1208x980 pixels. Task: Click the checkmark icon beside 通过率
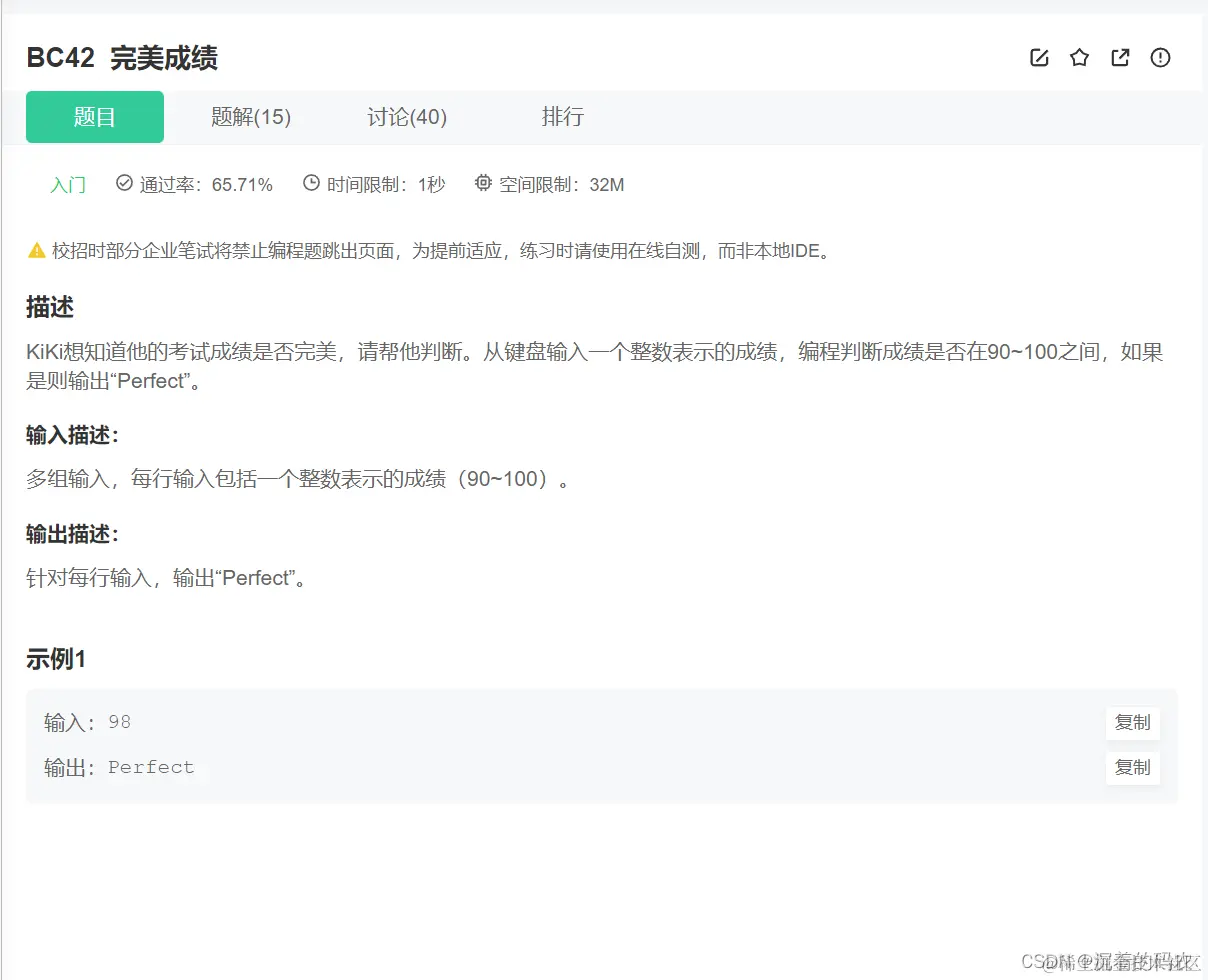click(x=123, y=183)
